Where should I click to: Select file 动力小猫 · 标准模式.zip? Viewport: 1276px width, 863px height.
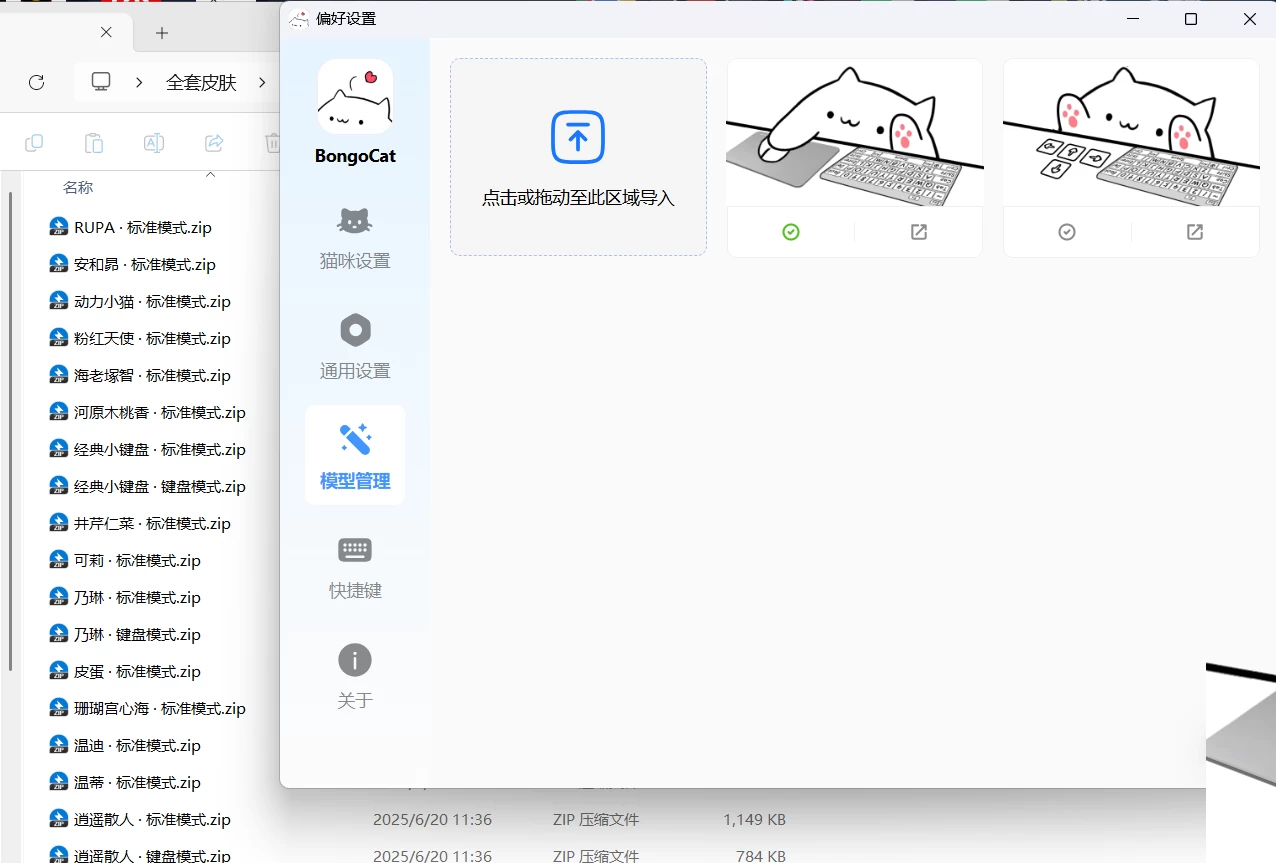[153, 301]
